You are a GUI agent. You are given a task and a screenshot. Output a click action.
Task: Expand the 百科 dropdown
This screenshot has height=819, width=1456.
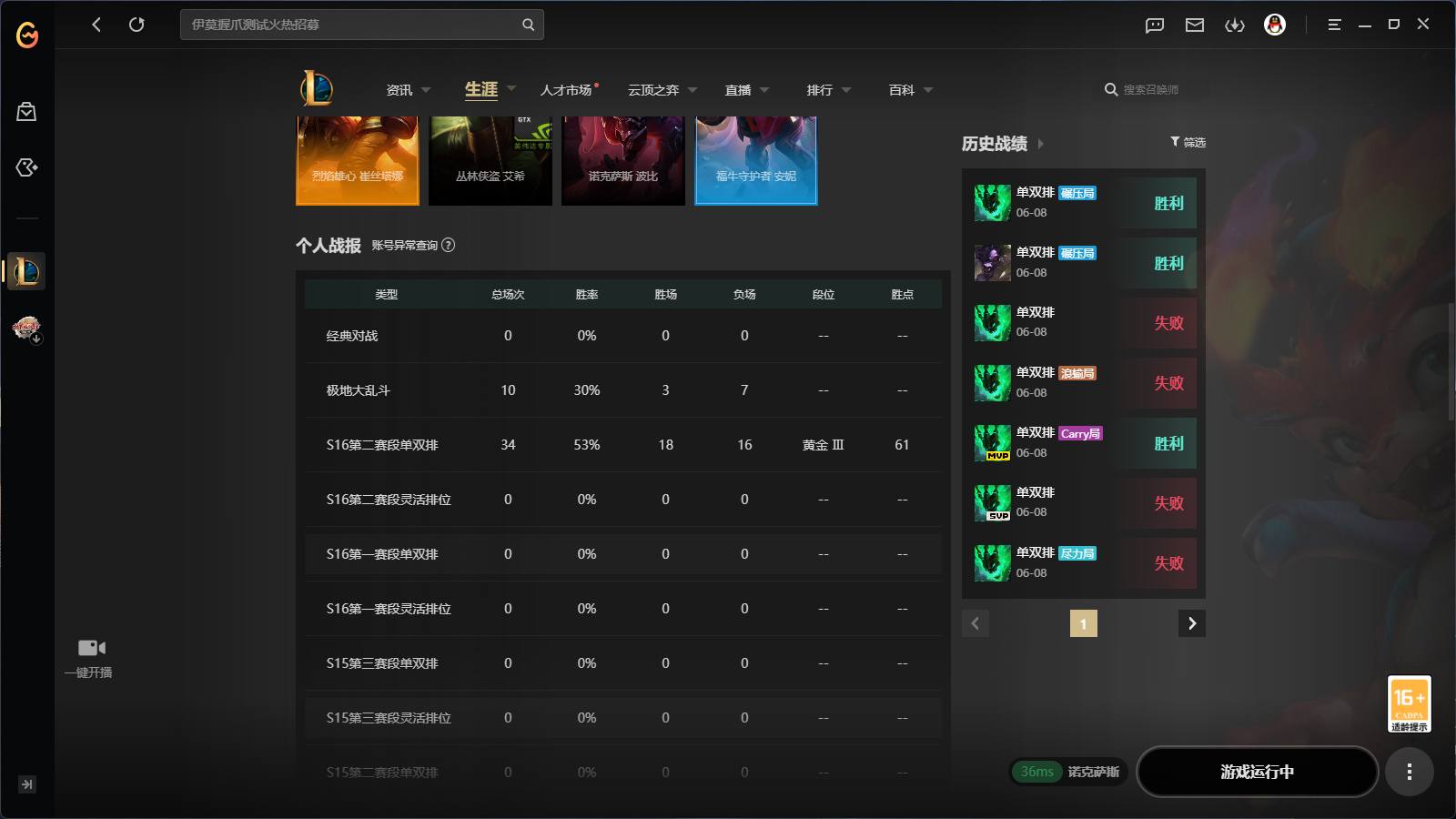[928, 90]
